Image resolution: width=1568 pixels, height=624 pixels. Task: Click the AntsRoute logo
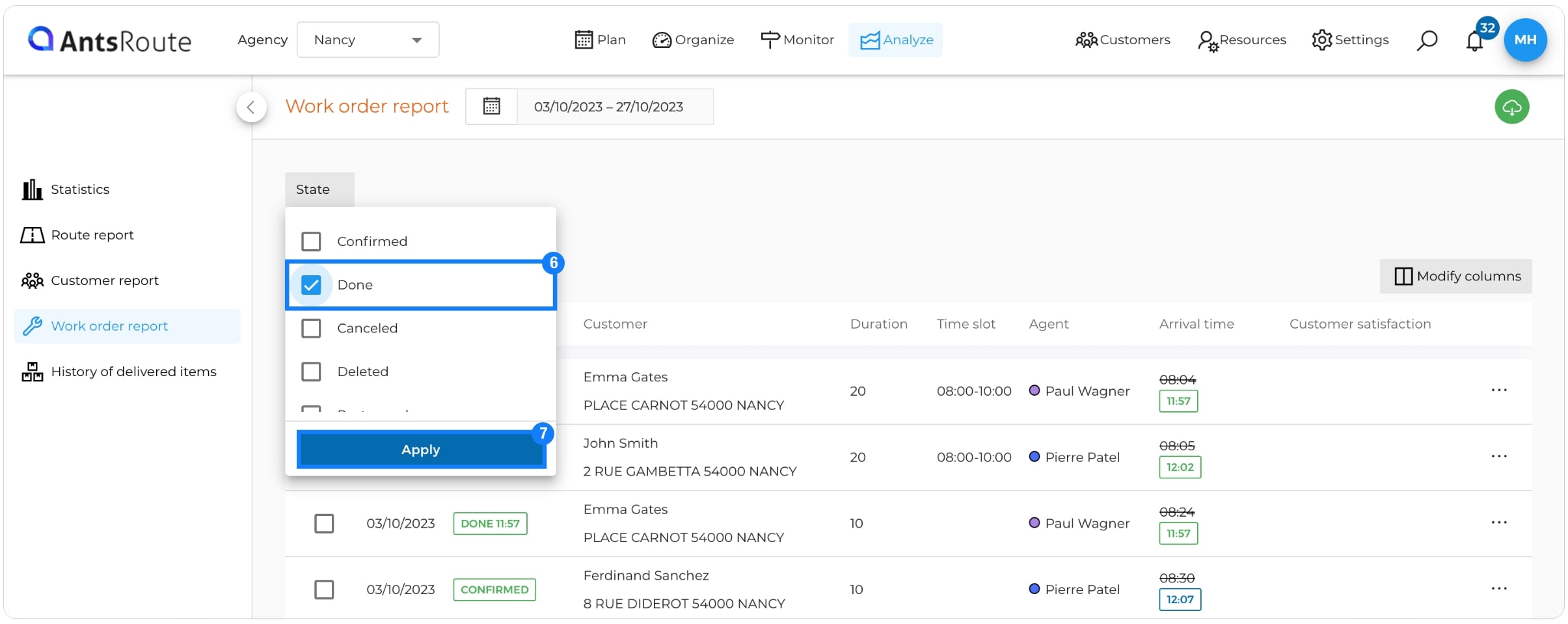point(109,40)
